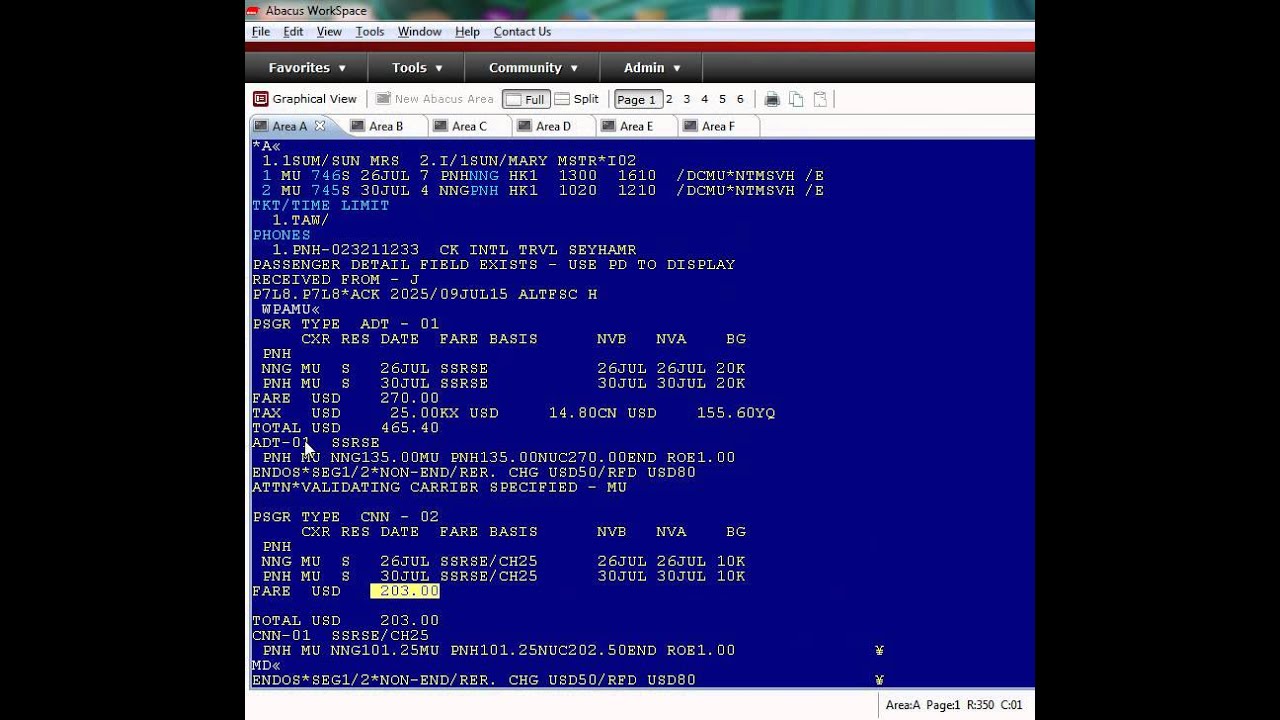Switch to Area C tab
This screenshot has width=1280, height=720.
(469, 126)
